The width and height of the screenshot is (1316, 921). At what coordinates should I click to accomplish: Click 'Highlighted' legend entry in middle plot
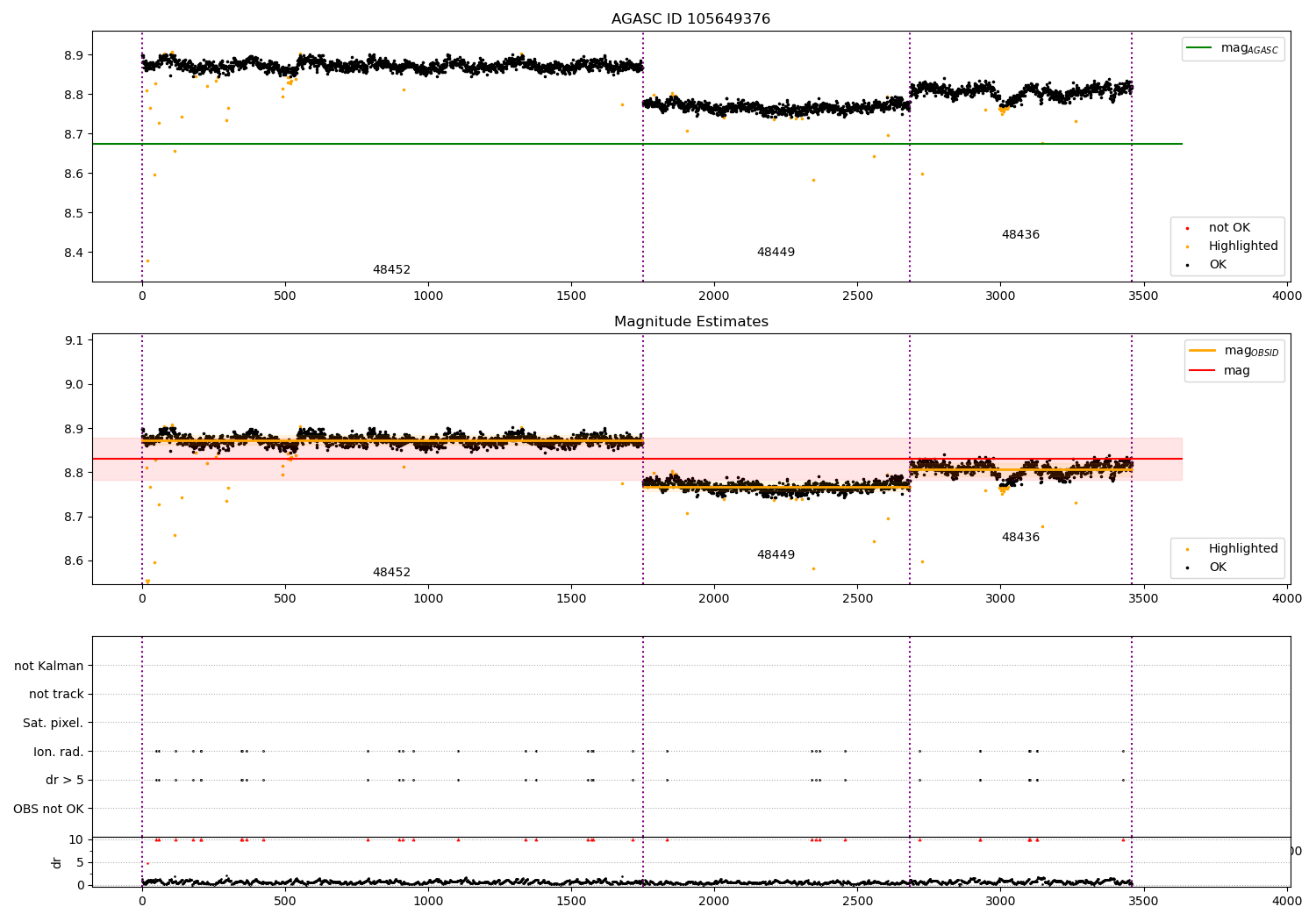(x=1233, y=549)
